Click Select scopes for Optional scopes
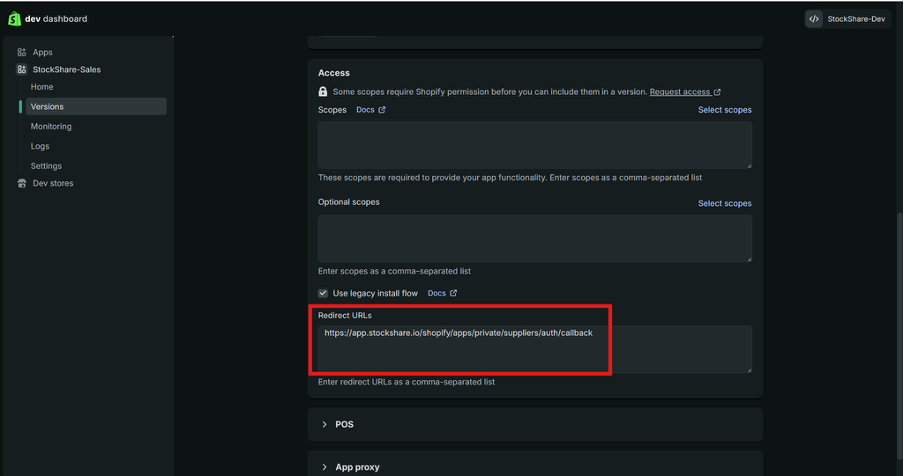904x476 pixels. pyautogui.click(x=724, y=203)
